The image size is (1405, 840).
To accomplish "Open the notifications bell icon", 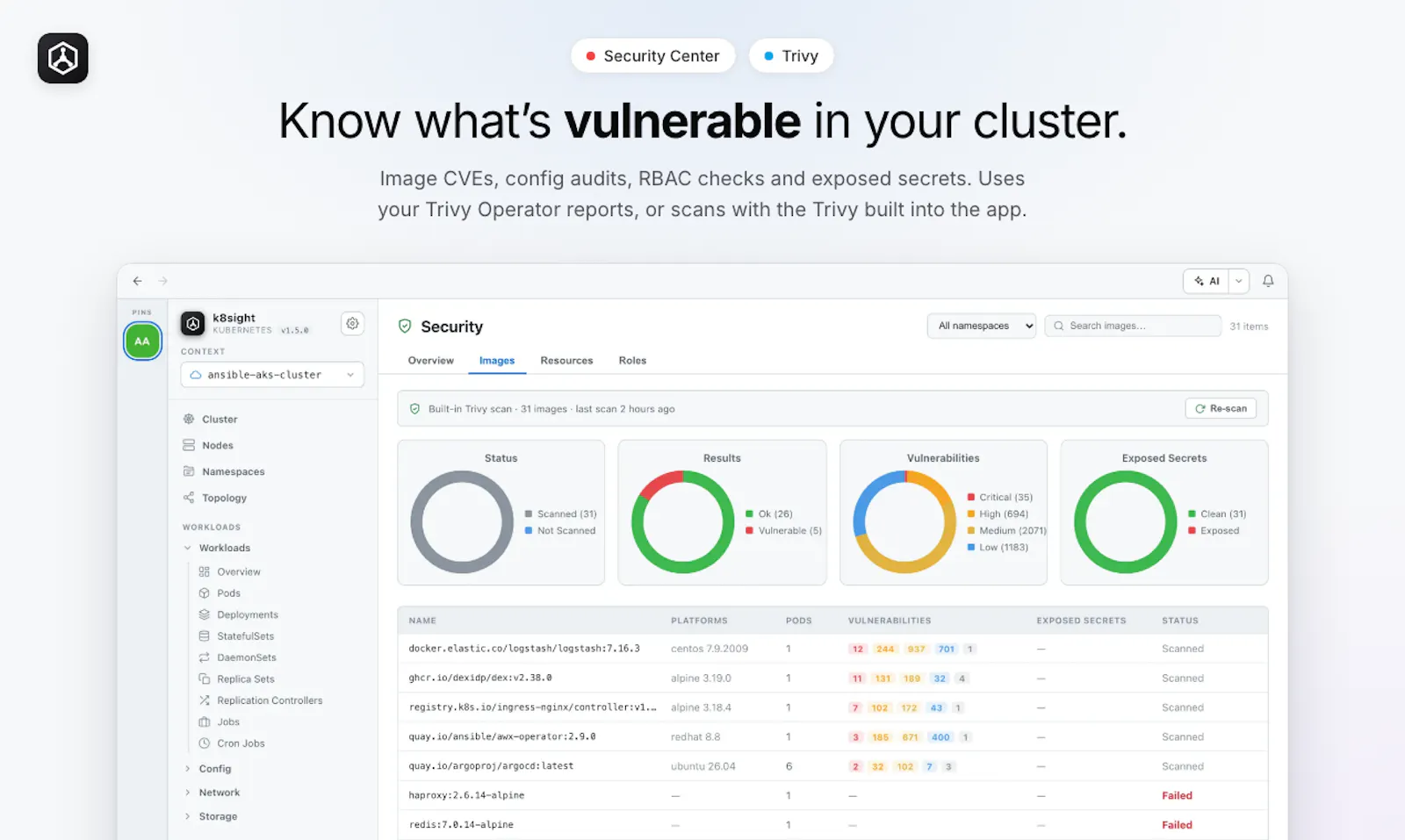I will coord(1268,281).
